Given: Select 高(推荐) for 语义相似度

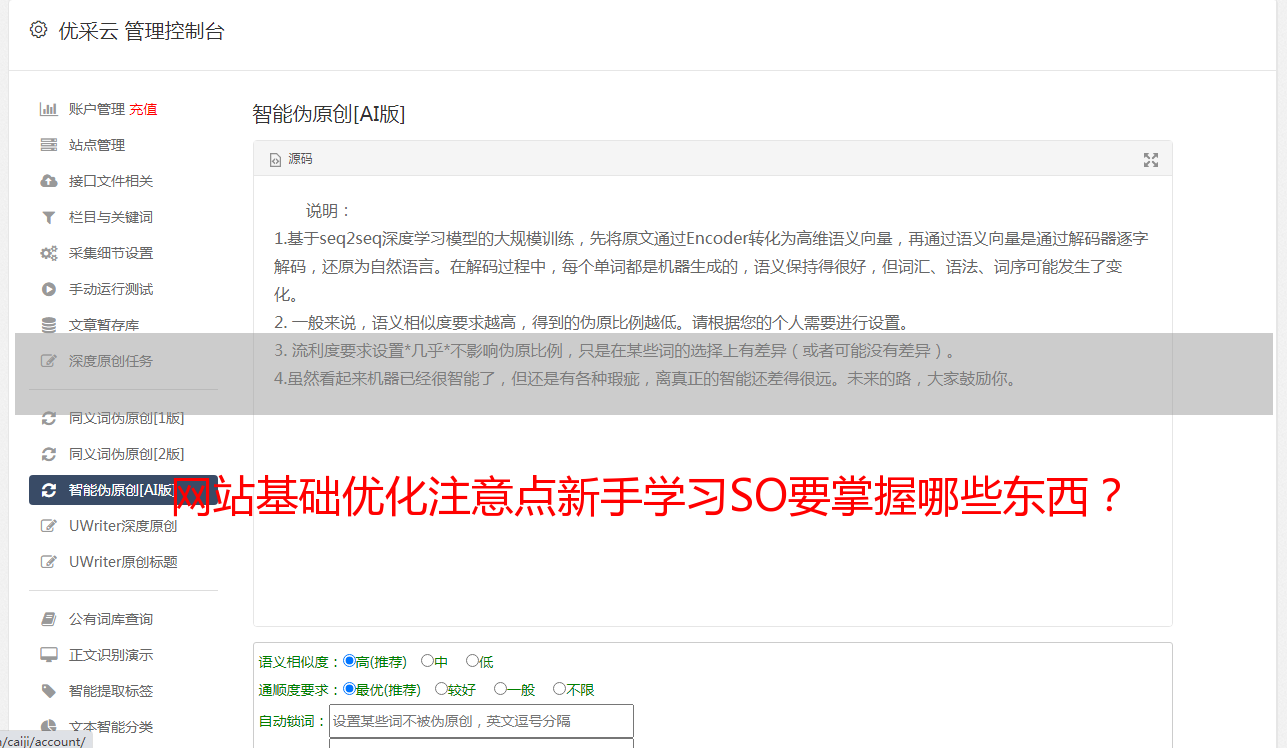Looking at the screenshot, I should coord(349,661).
